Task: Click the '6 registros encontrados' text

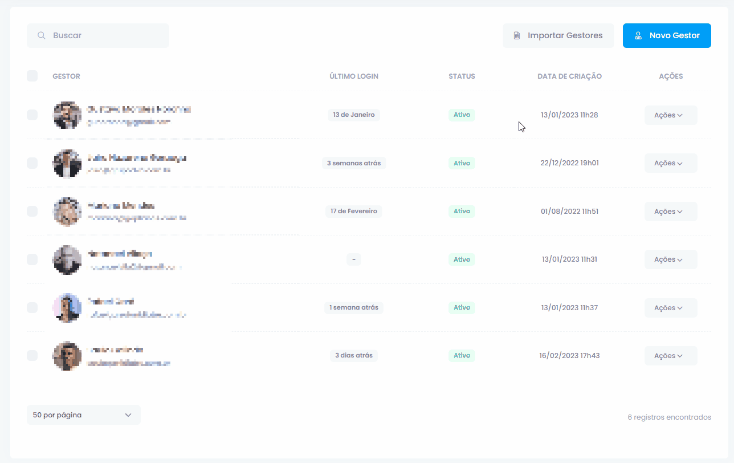Action: 669,417
